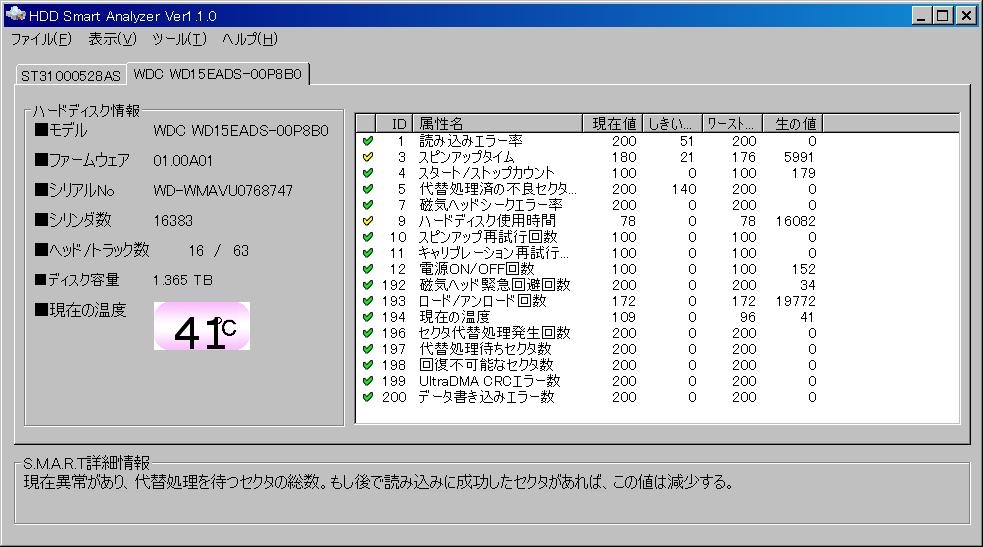The image size is (983, 547).
Task: Click the 41°C temperature display
Action: coord(202,326)
